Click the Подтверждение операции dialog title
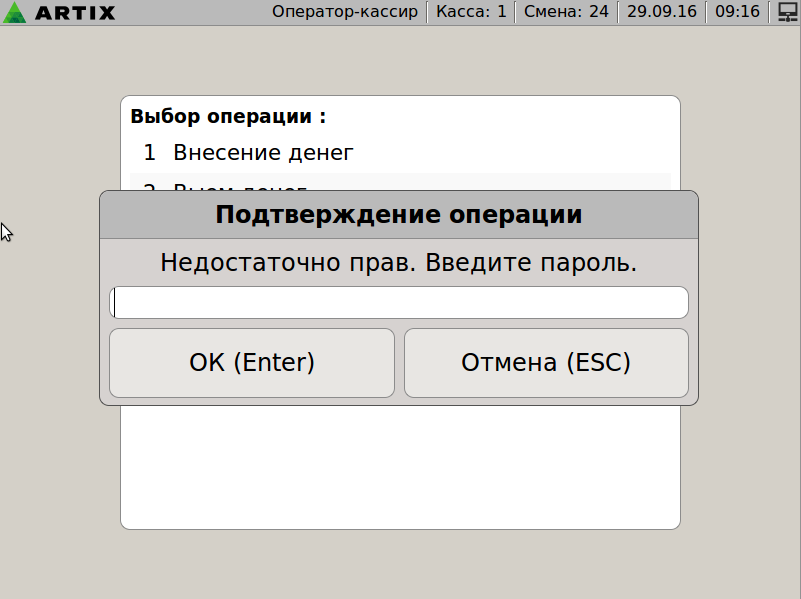The width and height of the screenshot is (801, 599). coord(399,214)
